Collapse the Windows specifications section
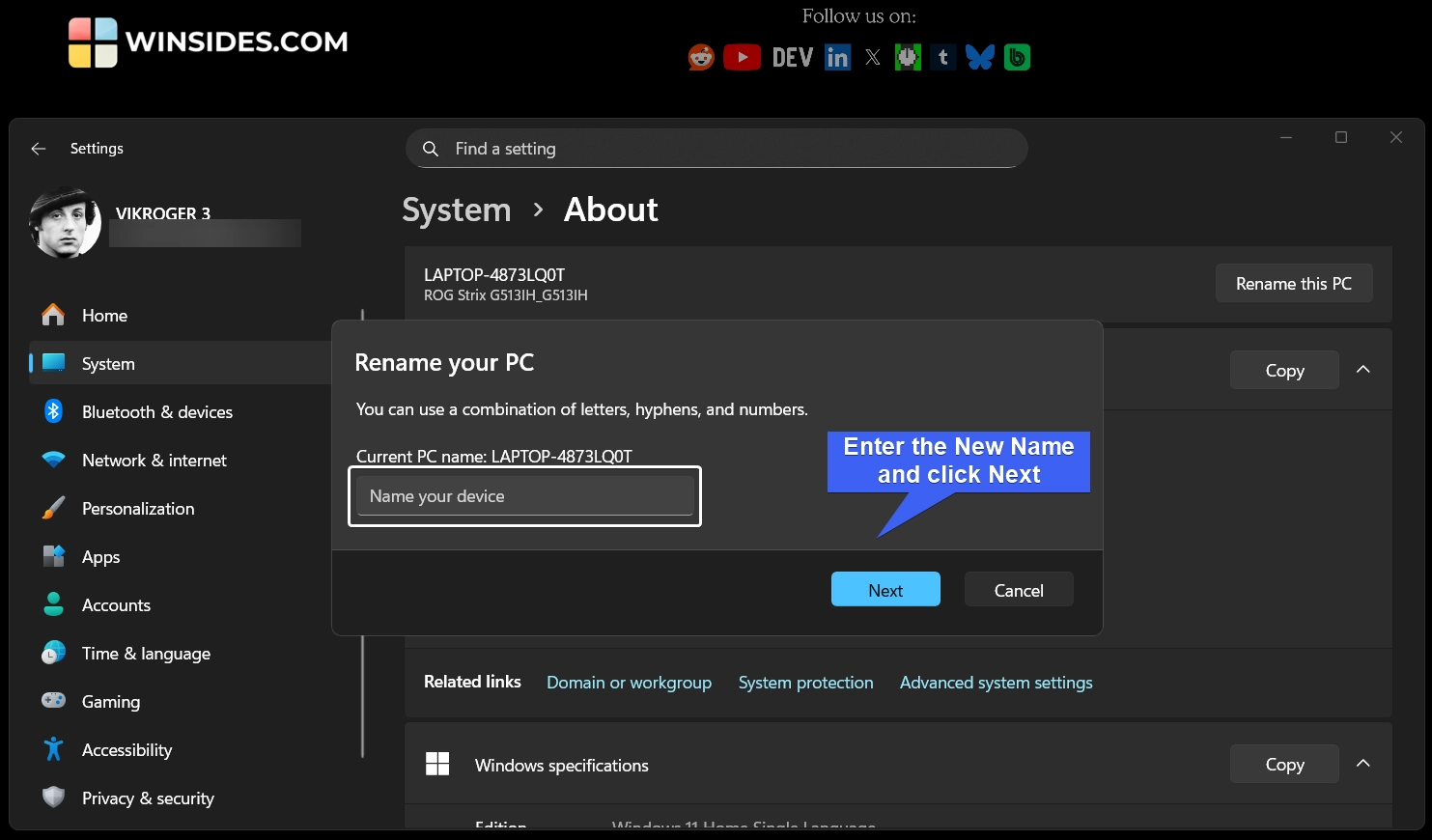This screenshot has width=1432, height=840. (1363, 764)
